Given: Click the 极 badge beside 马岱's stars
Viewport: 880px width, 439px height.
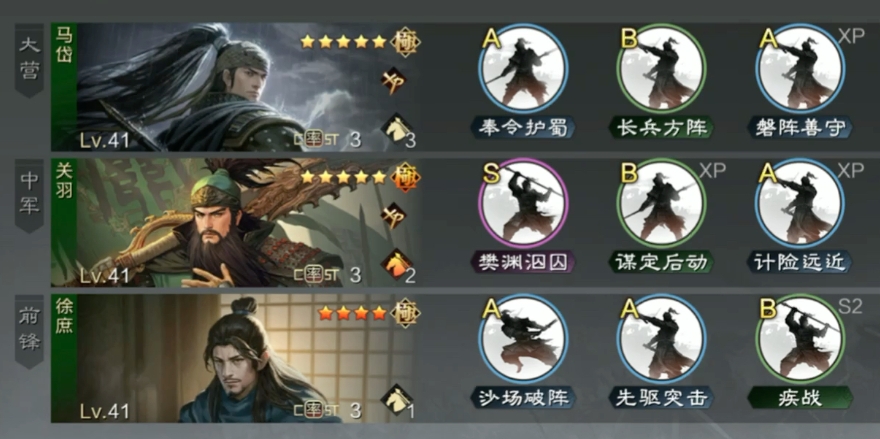Looking at the screenshot, I should [406, 42].
